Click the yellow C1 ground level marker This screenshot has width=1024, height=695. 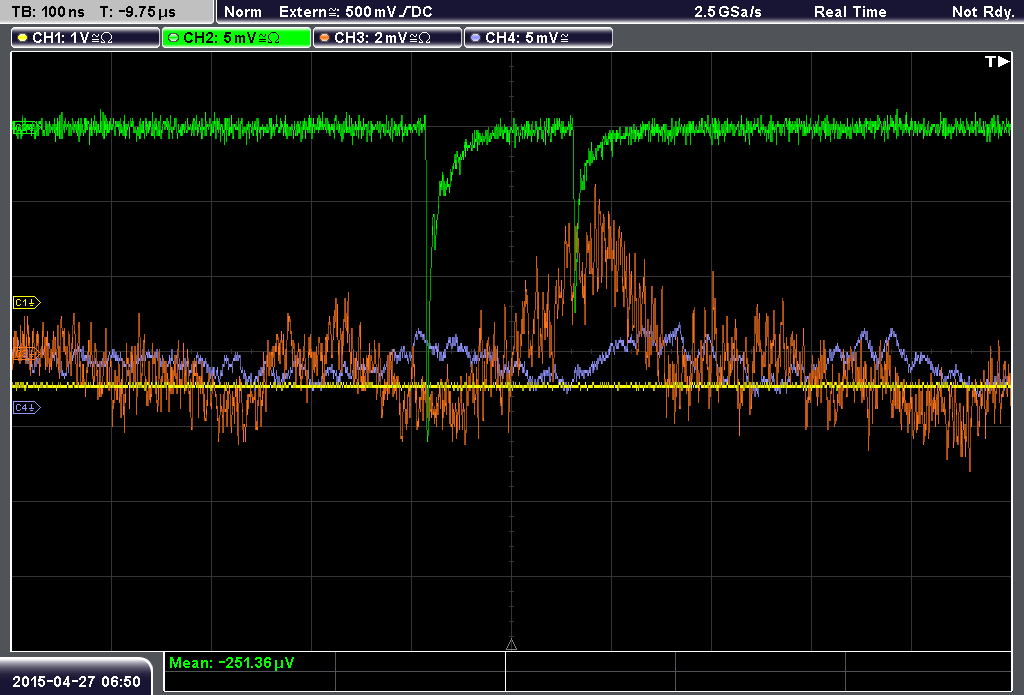(27, 302)
